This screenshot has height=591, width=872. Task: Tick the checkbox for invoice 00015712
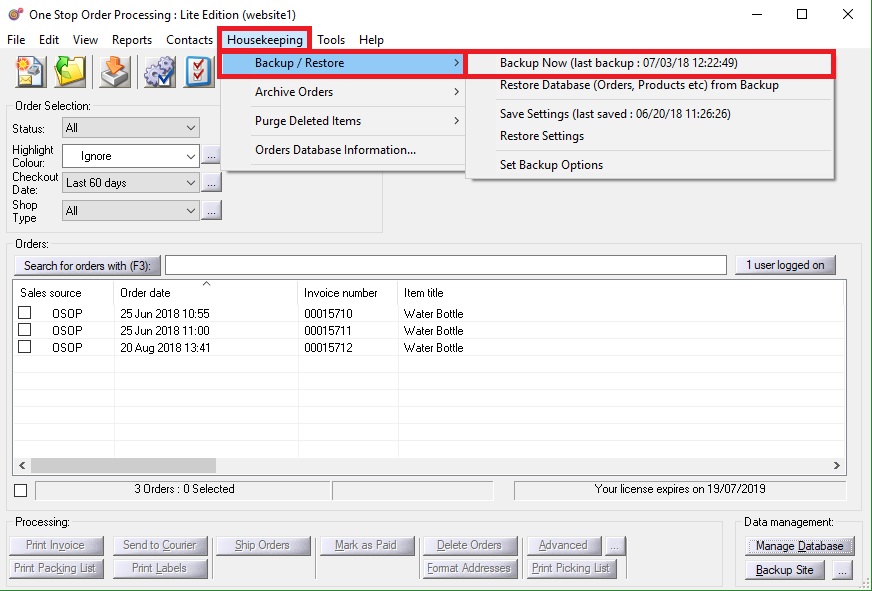(x=24, y=347)
